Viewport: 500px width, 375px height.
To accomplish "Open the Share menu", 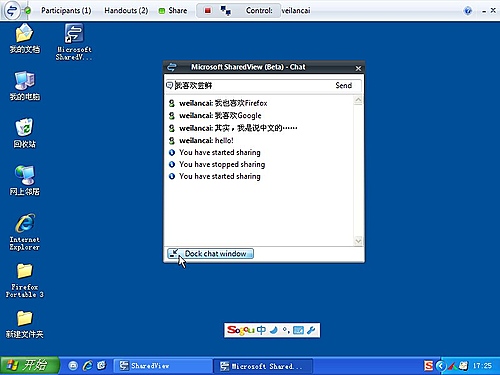I will 173,11.
